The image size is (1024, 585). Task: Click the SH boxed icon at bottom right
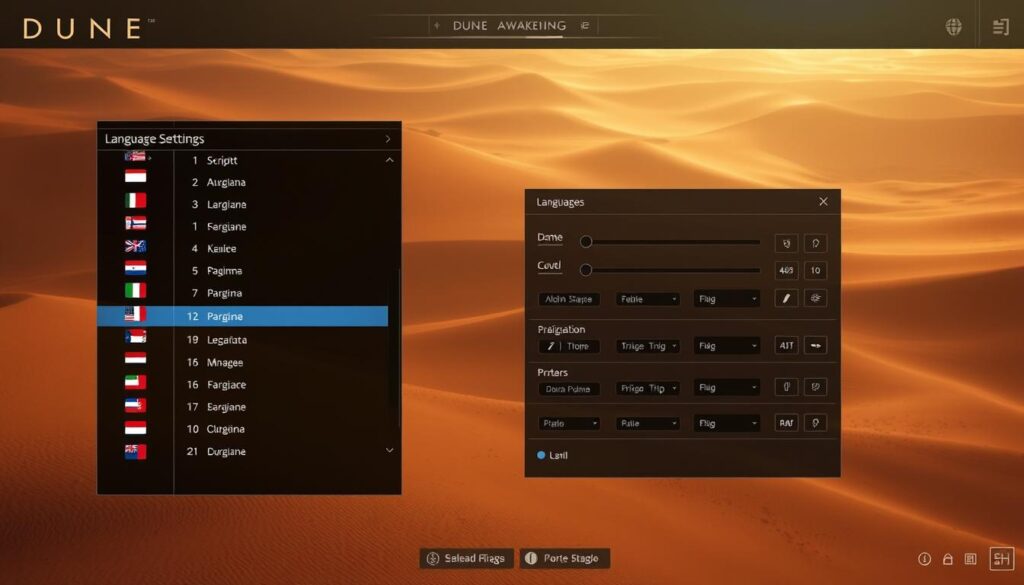(1002, 559)
